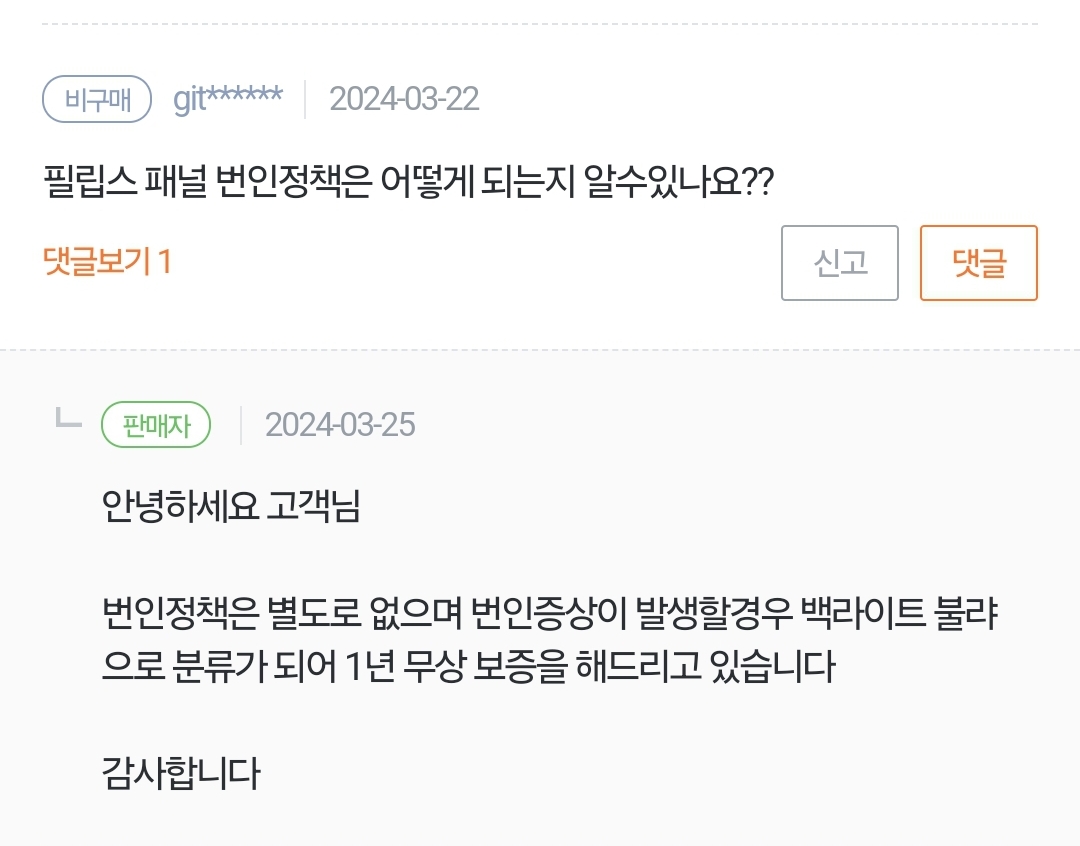Expand the 댓글보기 1 replies link
Viewport: 1080px width, 846px height.
click(108, 262)
